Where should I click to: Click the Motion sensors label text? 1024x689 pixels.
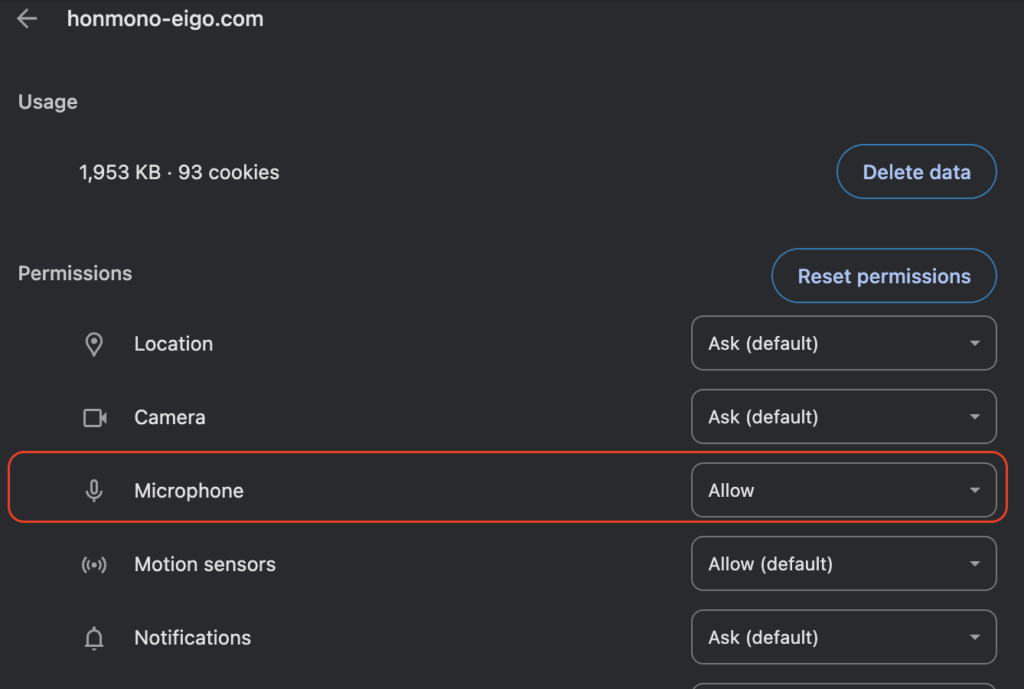tap(205, 564)
